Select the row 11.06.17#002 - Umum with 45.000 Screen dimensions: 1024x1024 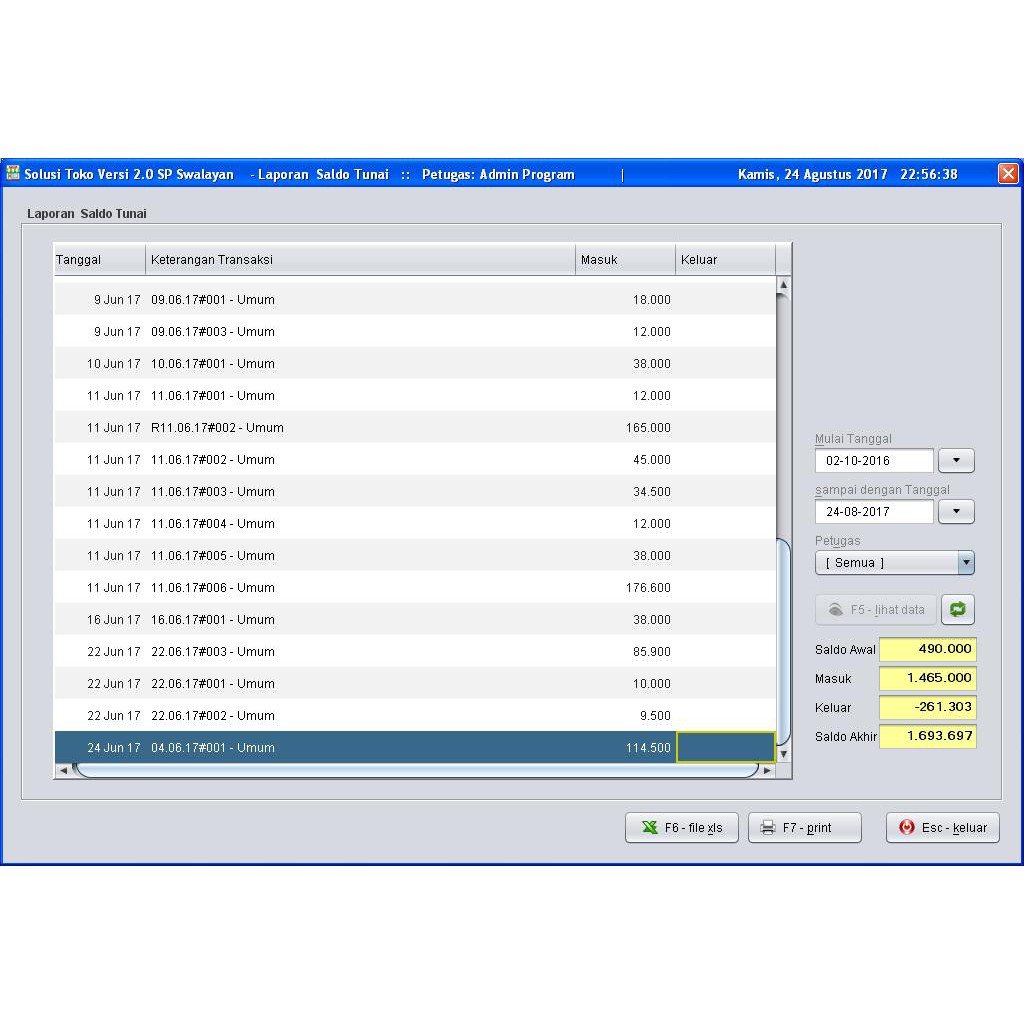pos(415,460)
